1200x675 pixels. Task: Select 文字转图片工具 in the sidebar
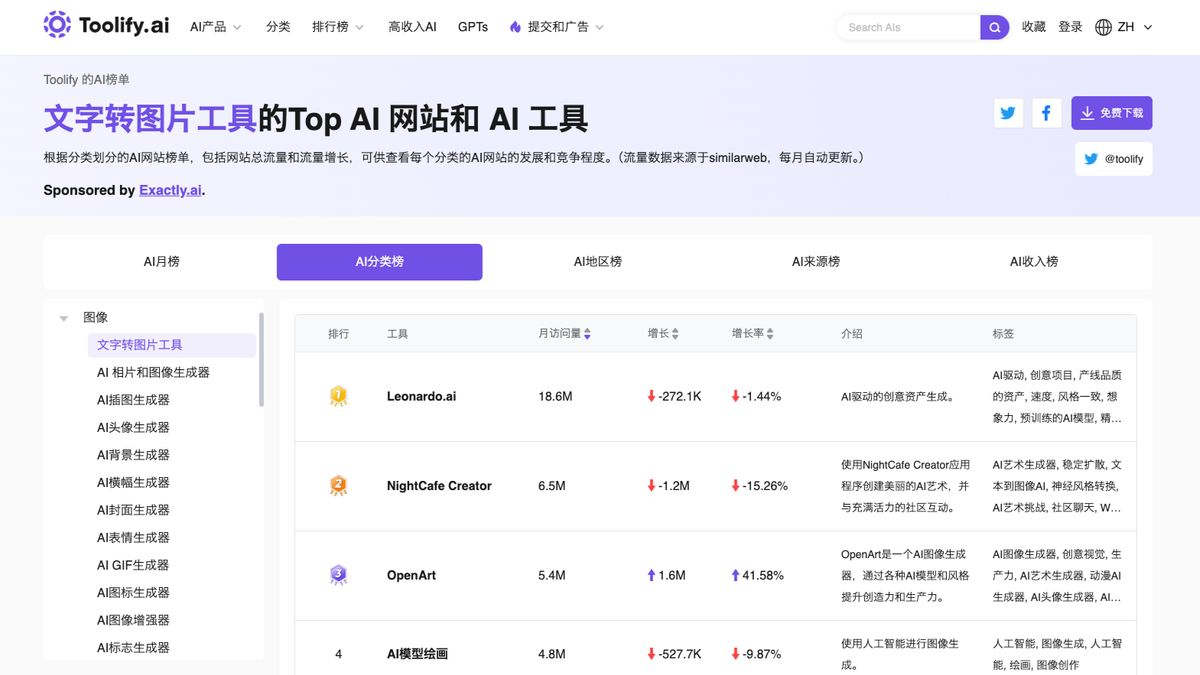tap(172, 345)
